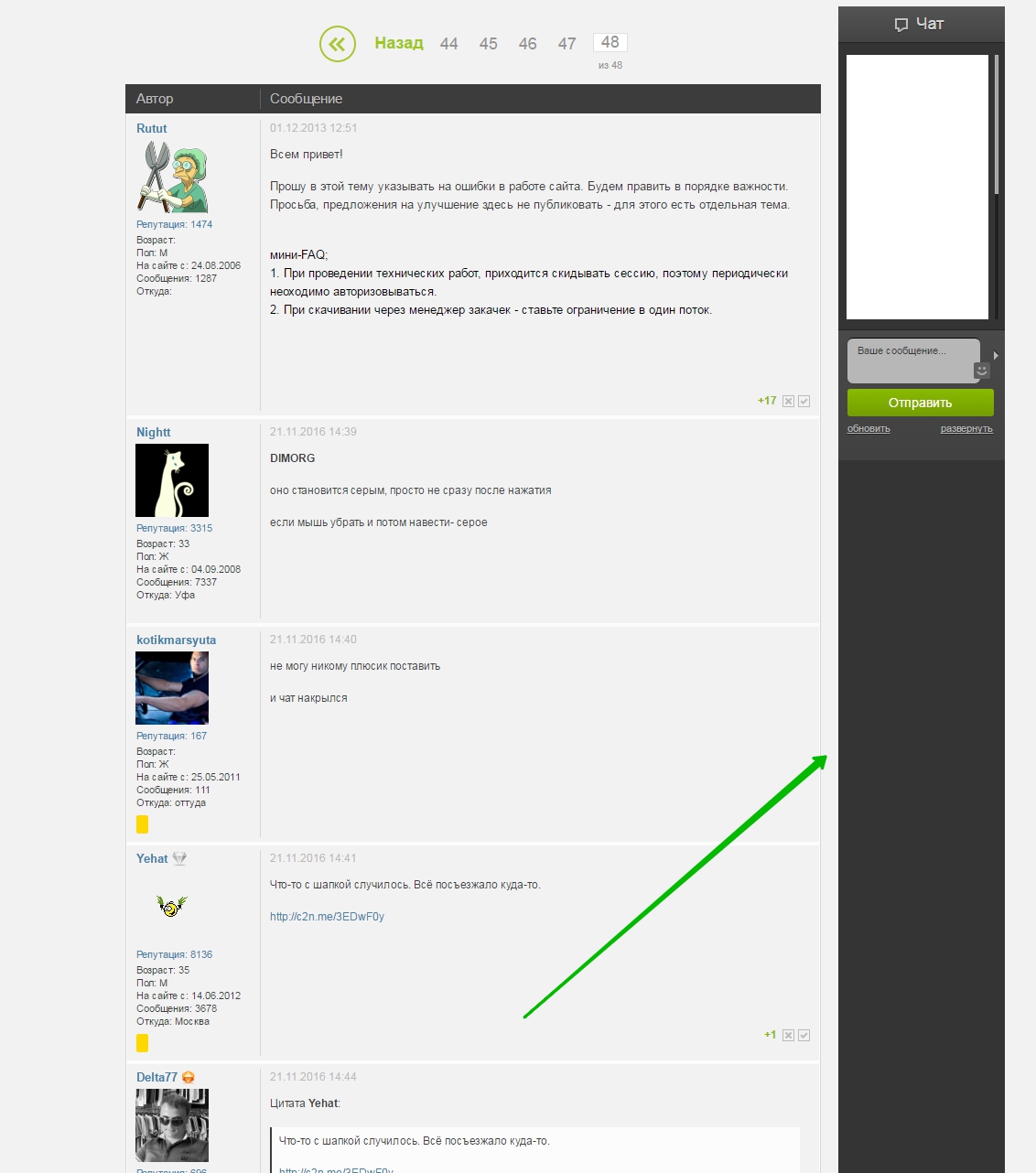Expand chat via the развернуть link
1036x1173 pixels.
pos(966,428)
